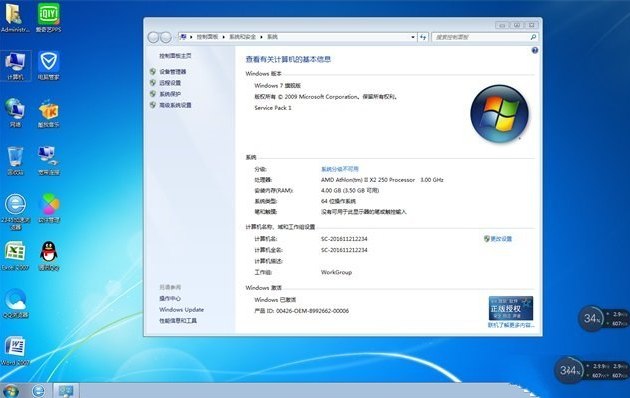Select the 网络 (Network) desktop icon

(15, 113)
